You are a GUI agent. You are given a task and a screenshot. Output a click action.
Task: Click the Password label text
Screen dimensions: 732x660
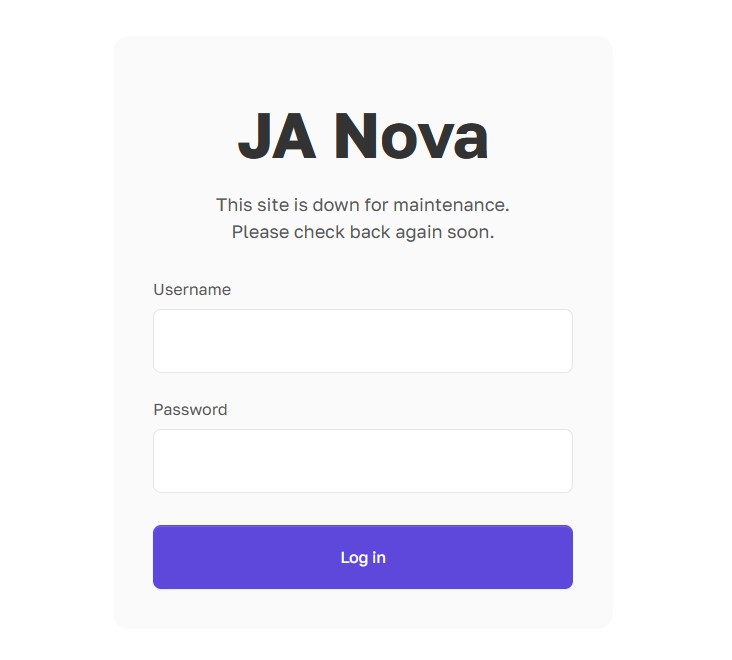pos(190,410)
